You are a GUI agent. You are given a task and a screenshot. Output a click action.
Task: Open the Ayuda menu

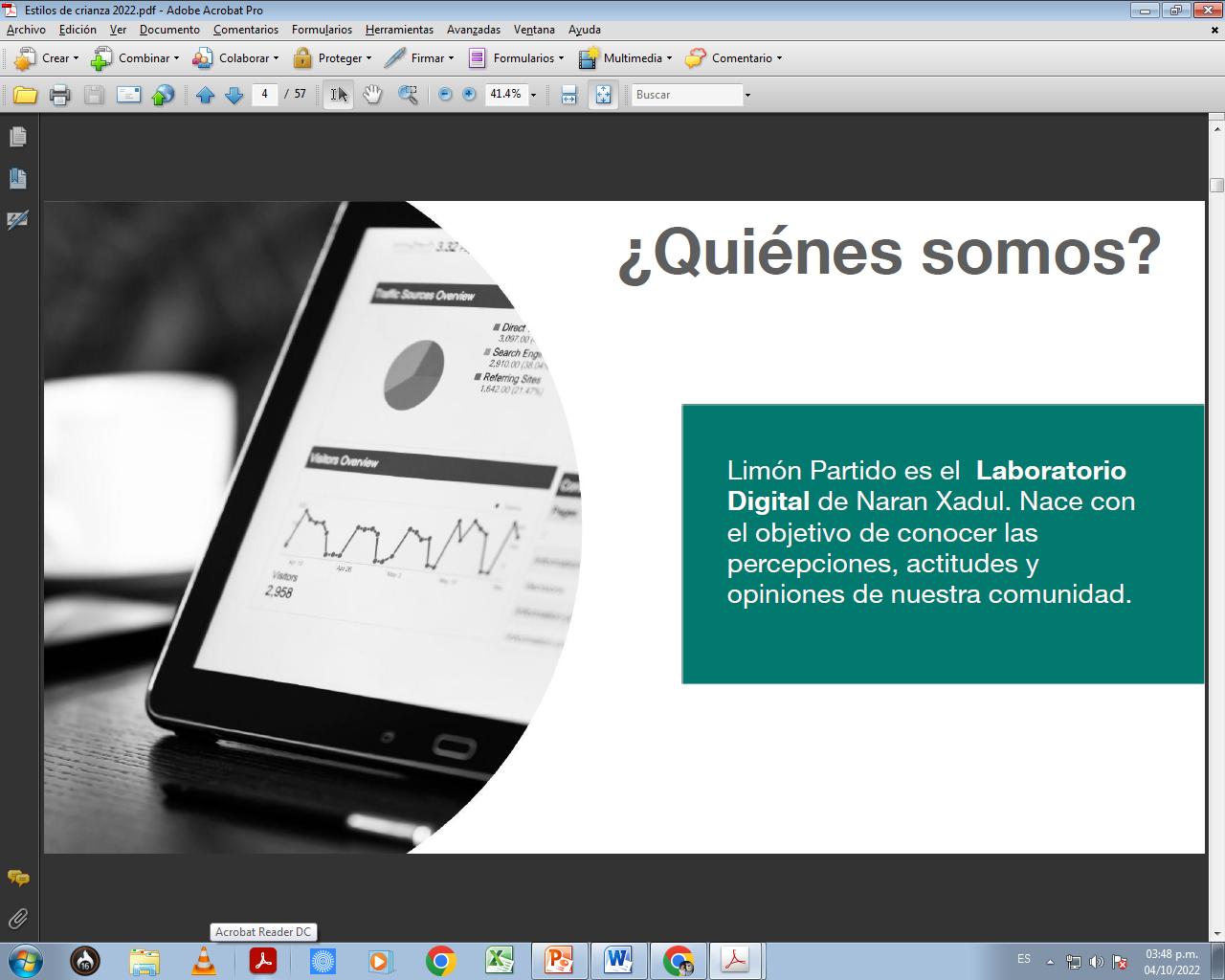point(585,30)
